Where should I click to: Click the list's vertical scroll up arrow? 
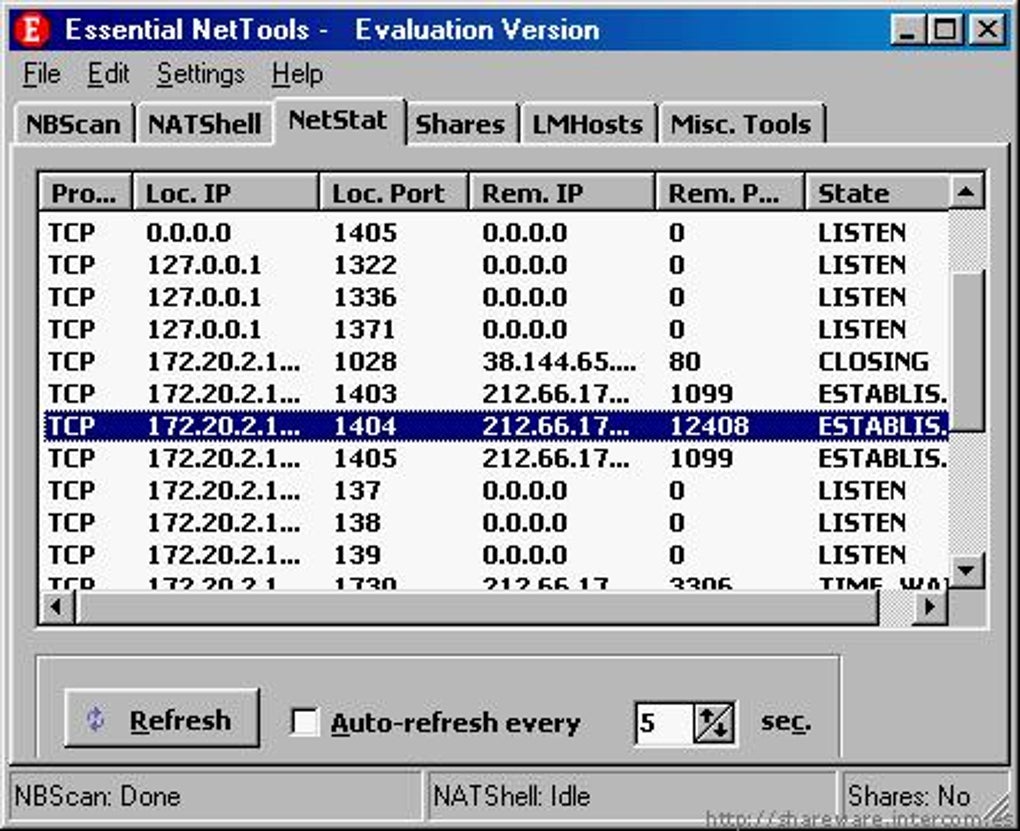pos(966,192)
